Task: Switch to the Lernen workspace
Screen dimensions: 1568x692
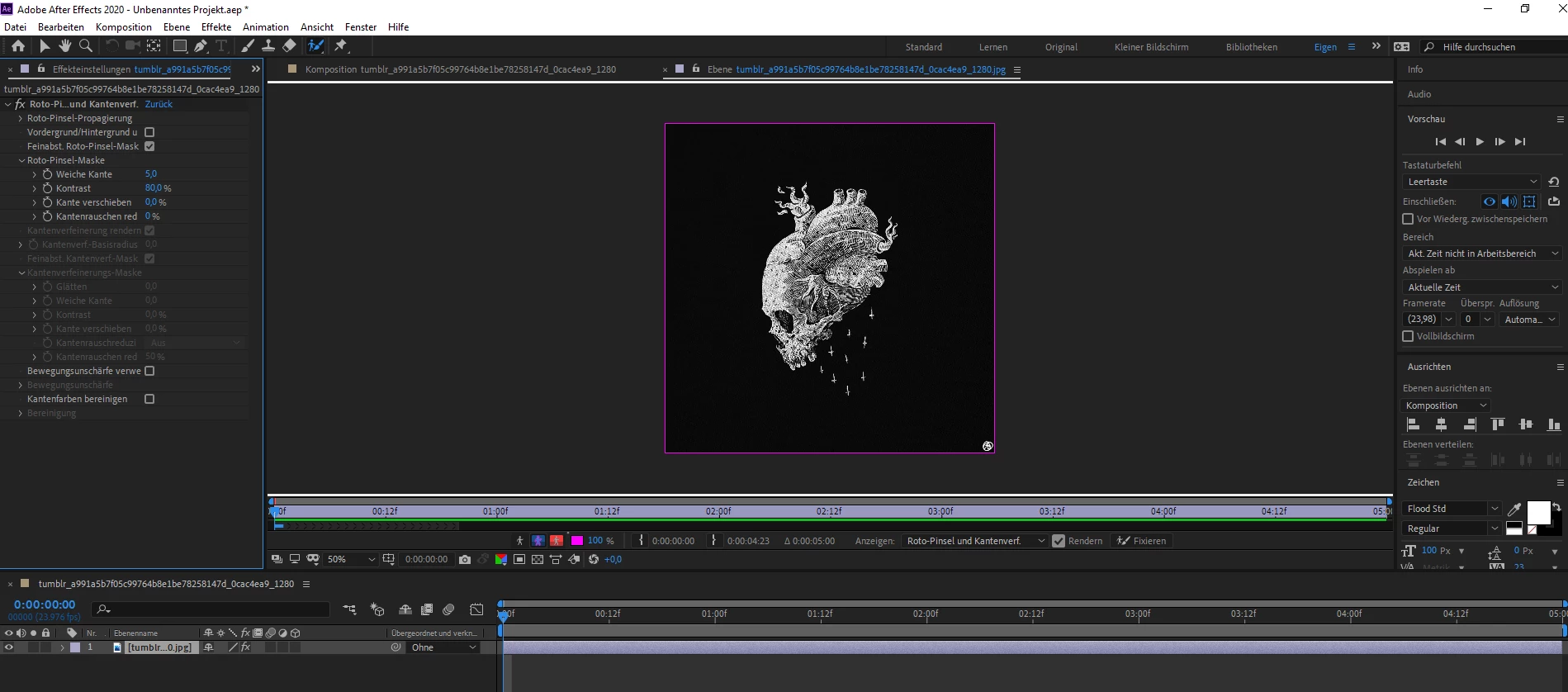Action: click(x=993, y=47)
